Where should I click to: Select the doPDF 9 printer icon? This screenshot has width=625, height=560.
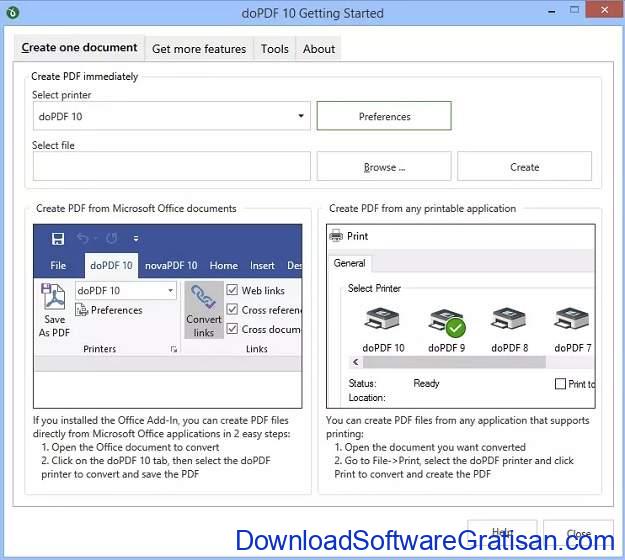(446, 321)
